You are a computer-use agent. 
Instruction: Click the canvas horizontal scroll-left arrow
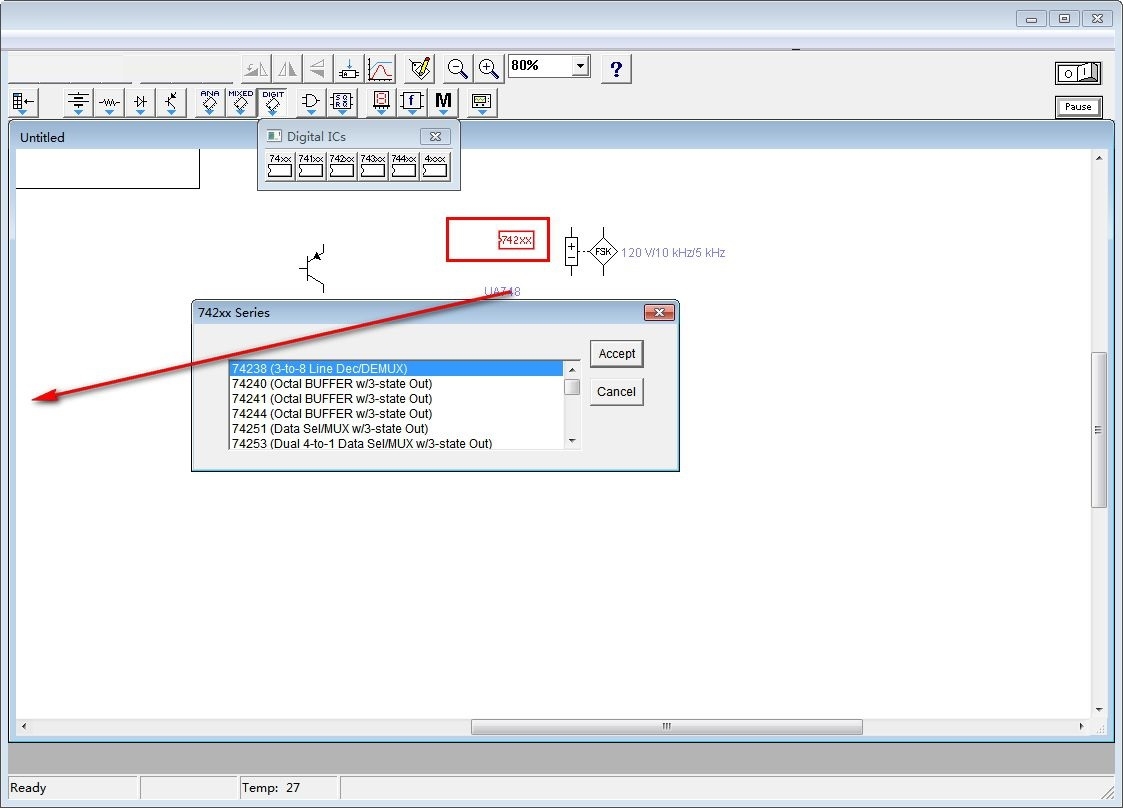pyautogui.click(x=24, y=726)
